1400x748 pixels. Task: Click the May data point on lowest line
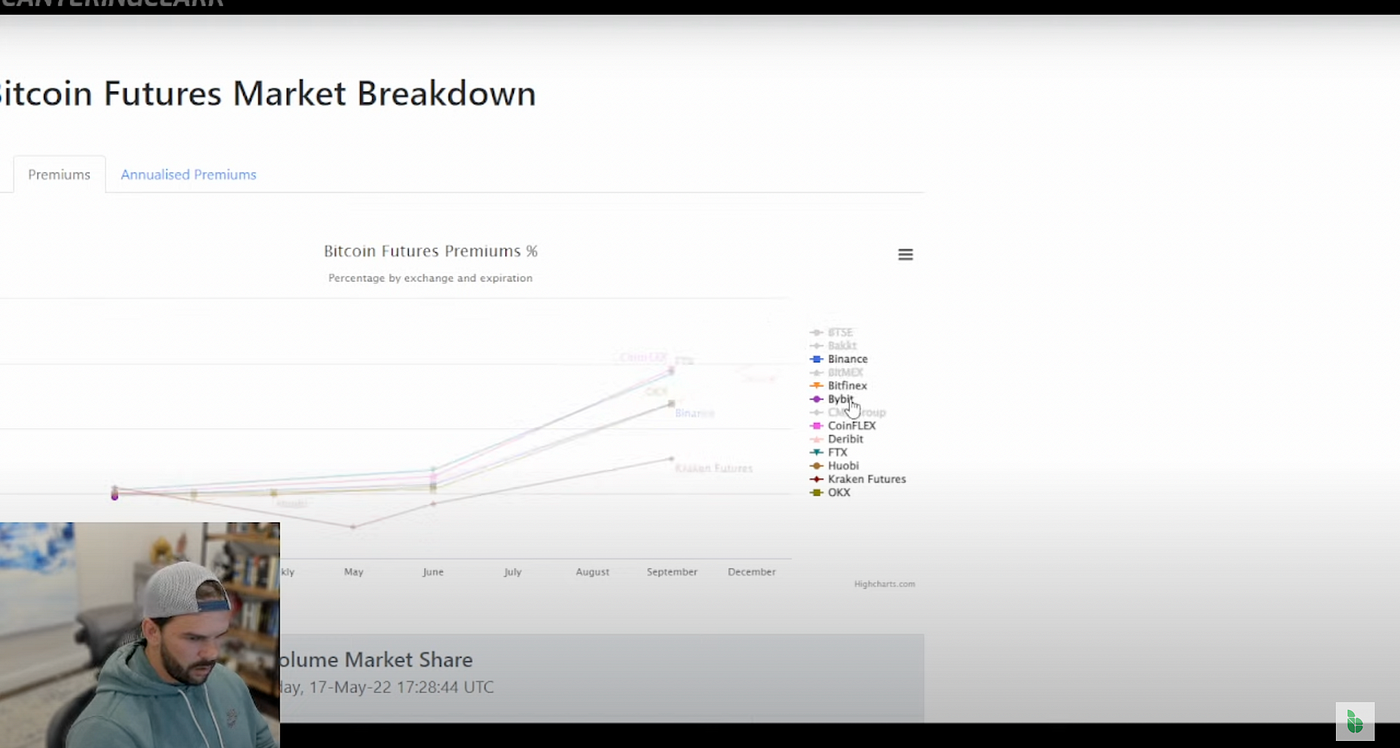point(353,527)
